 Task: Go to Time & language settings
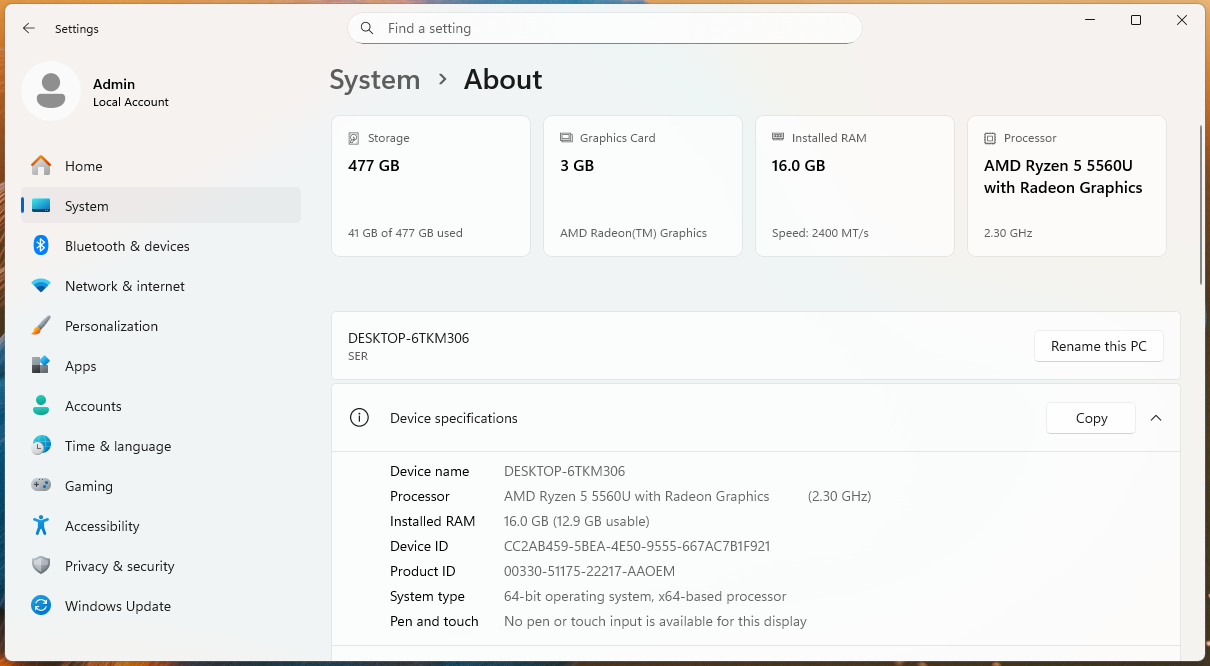(117, 446)
